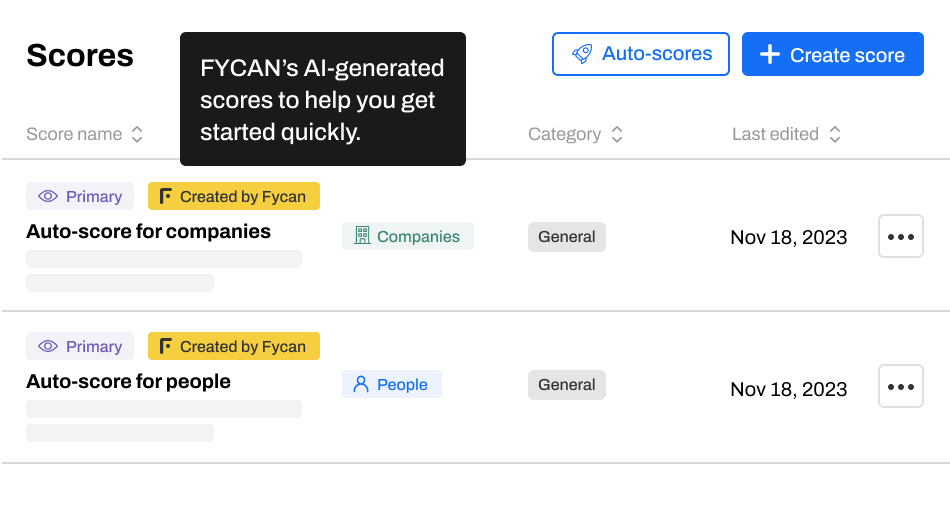The image size is (950, 532).
Task: Open three-dot menu for Auto-score for companies
Action: 900,236
